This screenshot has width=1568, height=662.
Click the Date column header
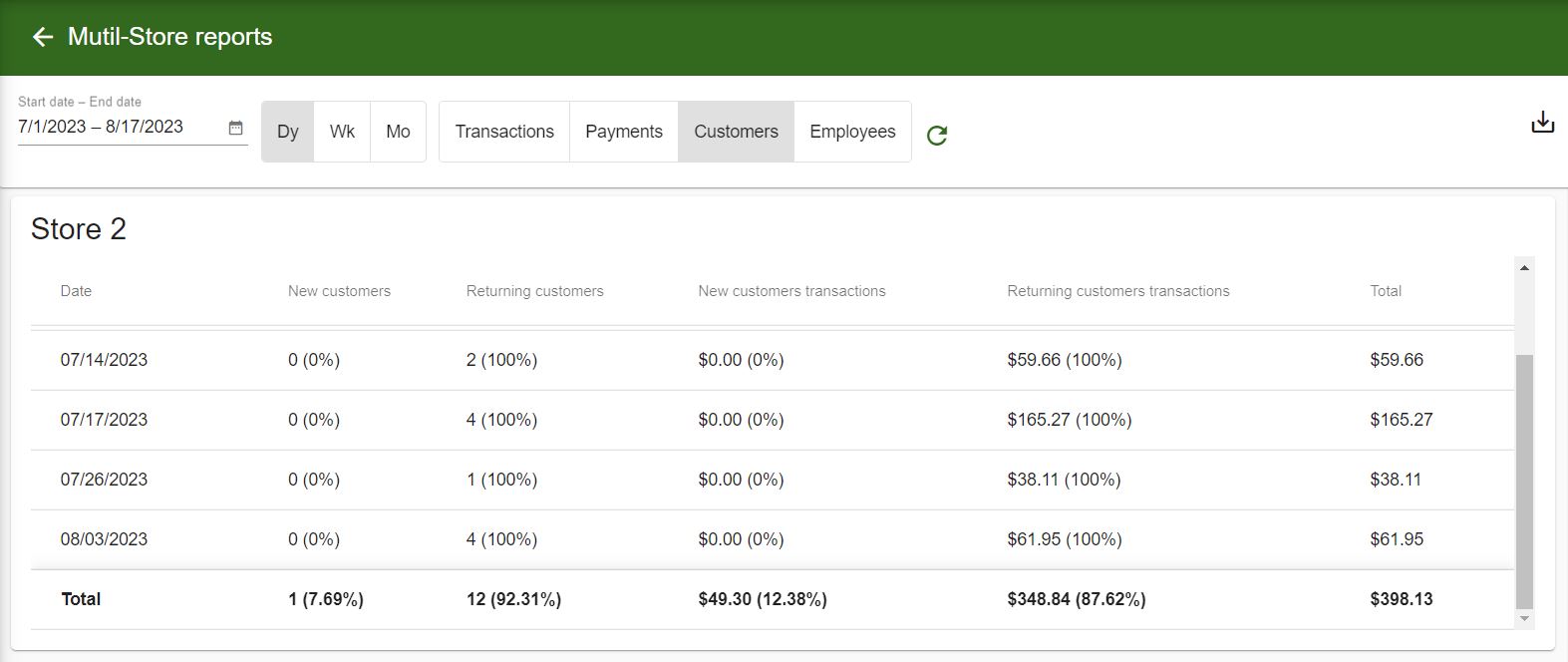coord(76,291)
